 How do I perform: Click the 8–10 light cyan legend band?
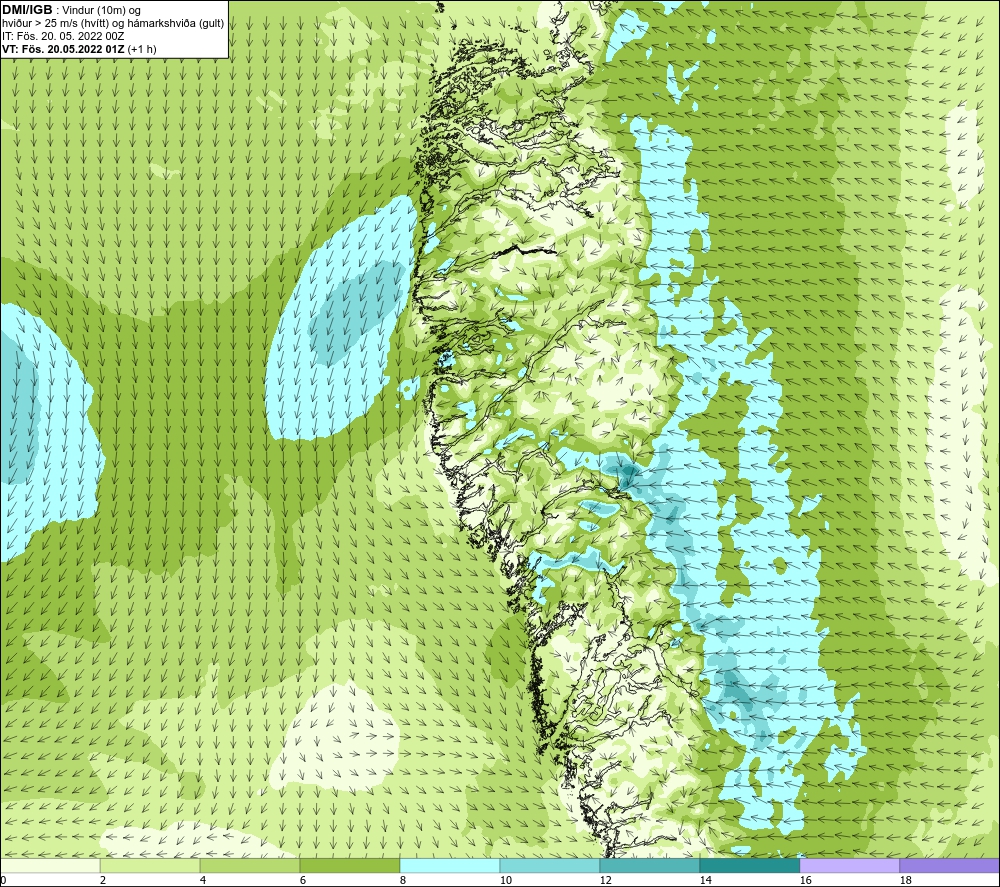coord(450,865)
